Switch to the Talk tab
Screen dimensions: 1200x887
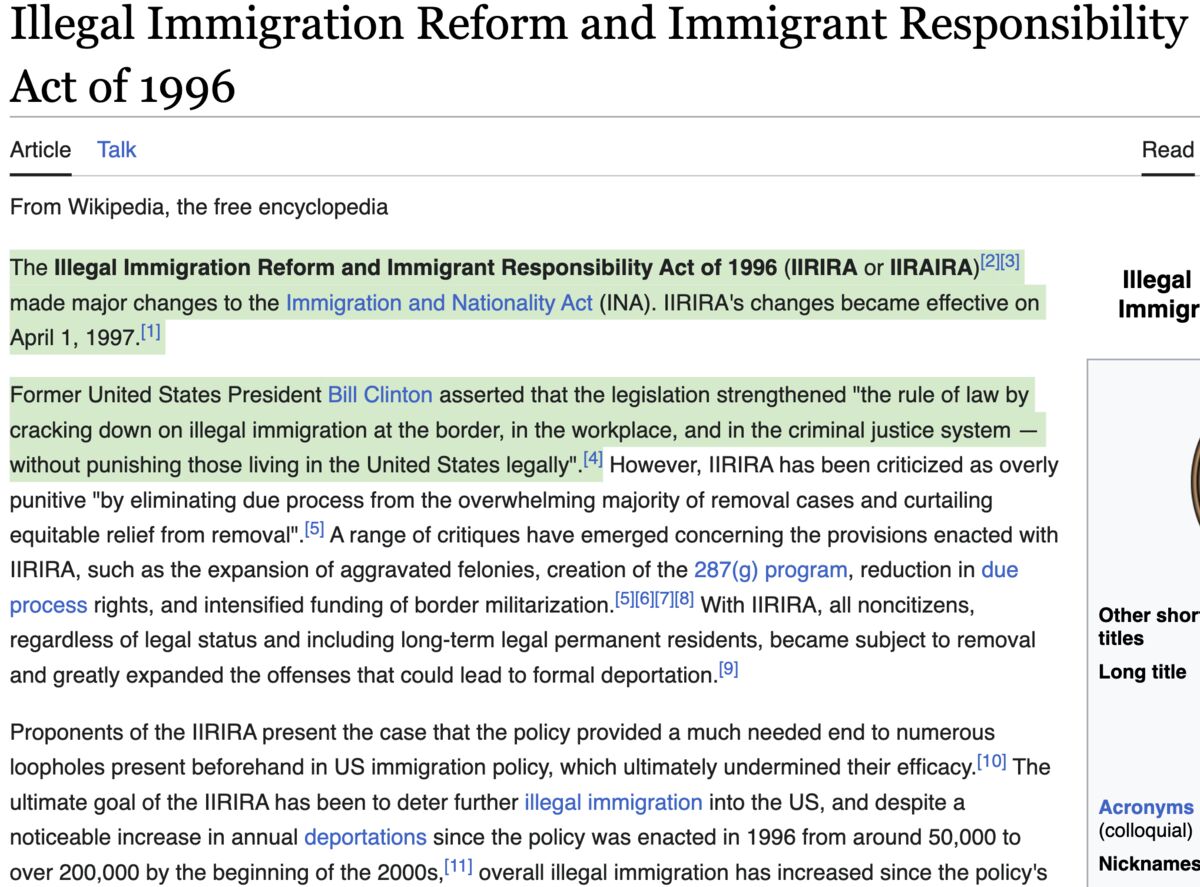click(116, 148)
